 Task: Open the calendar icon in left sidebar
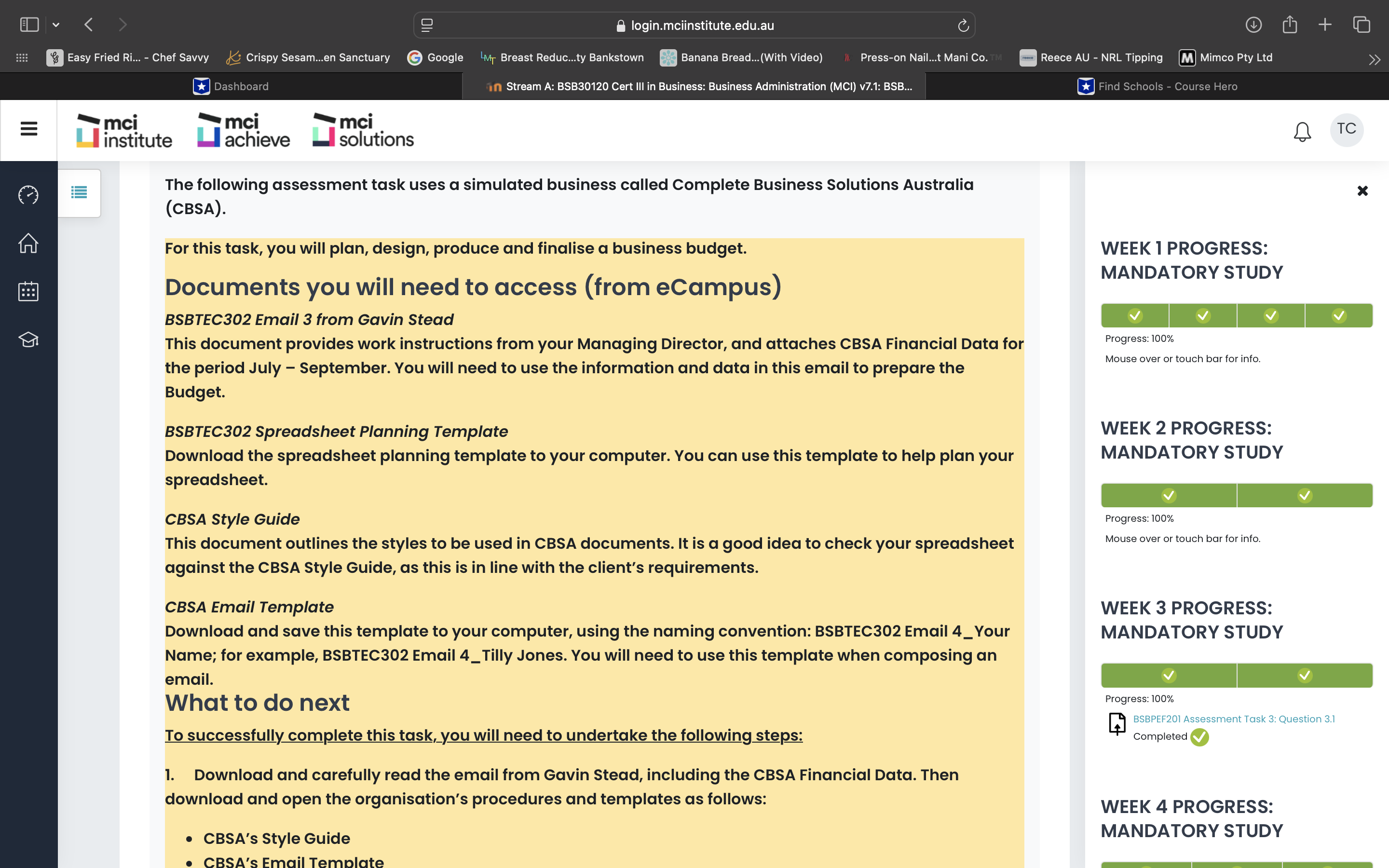pyautogui.click(x=28, y=292)
